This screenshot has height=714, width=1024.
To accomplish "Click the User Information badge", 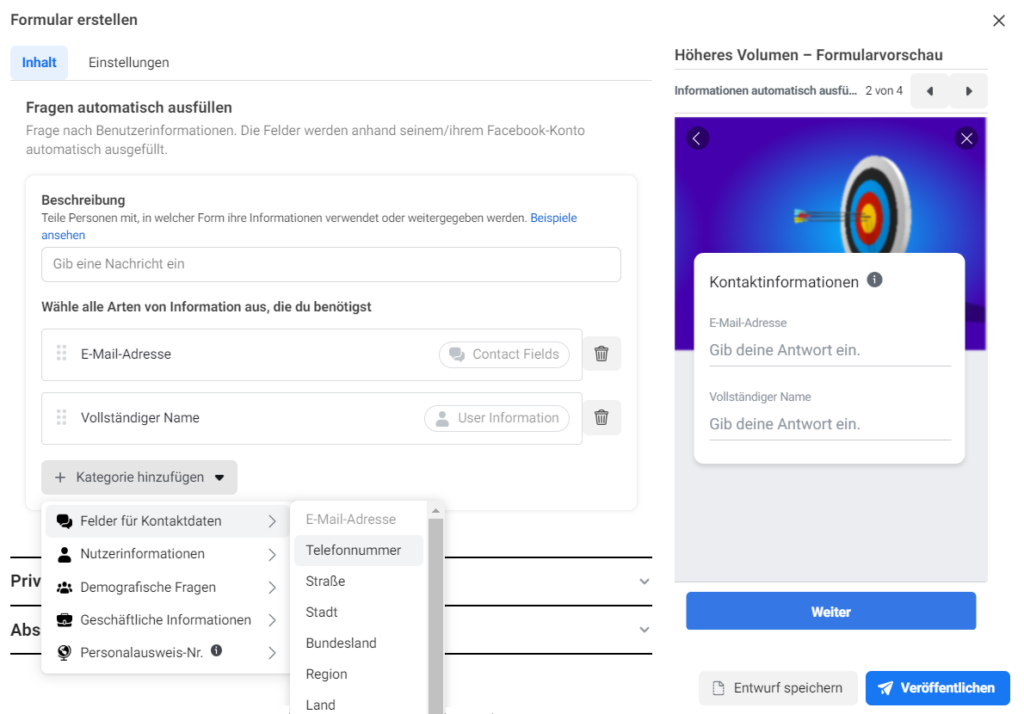I will pyautogui.click(x=497, y=418).
